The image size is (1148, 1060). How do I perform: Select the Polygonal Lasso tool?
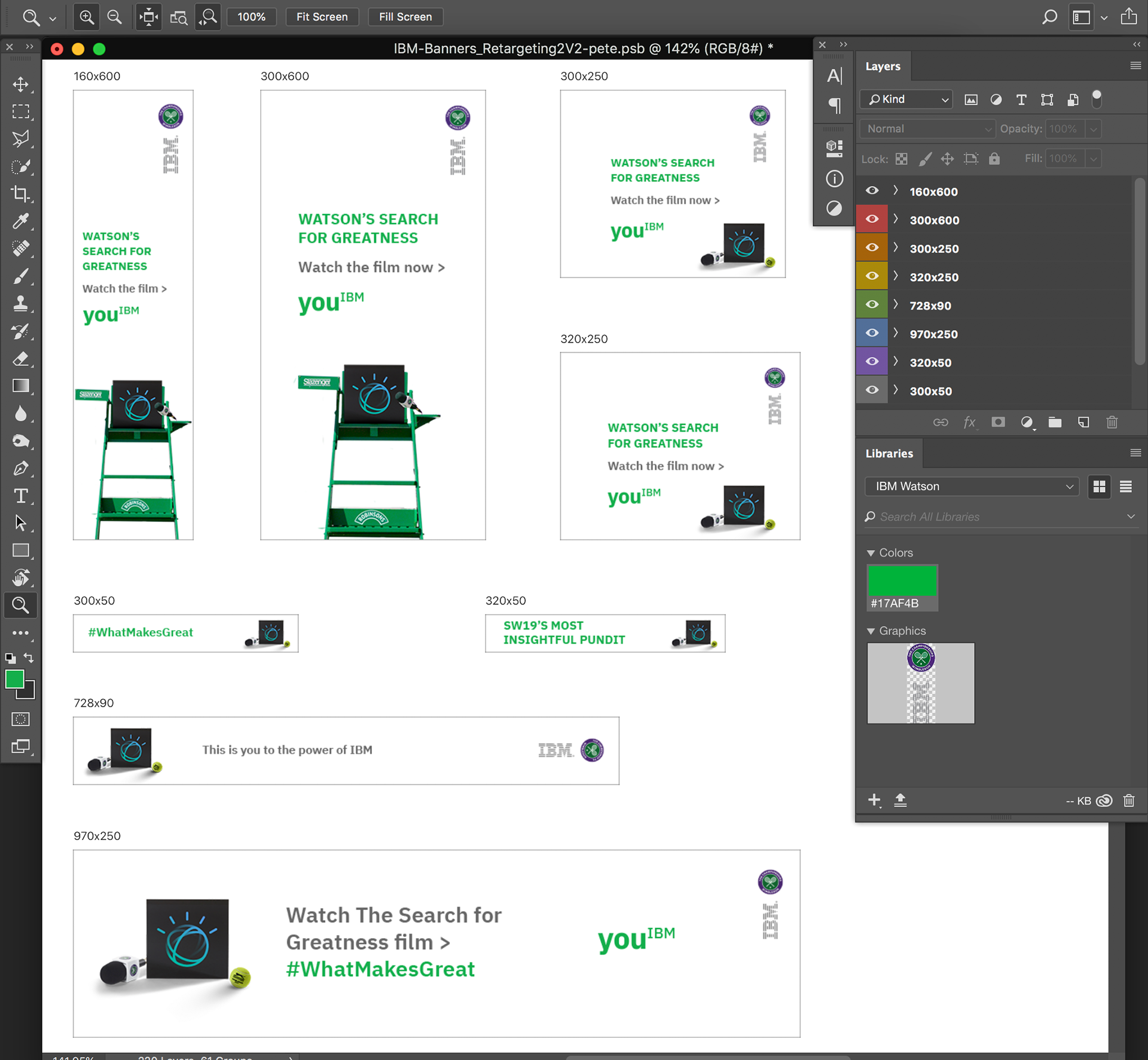tap(21, 139)
